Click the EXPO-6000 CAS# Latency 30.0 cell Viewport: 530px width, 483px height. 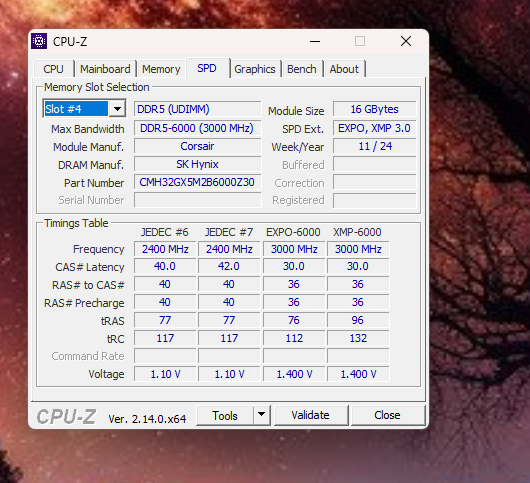pos(294,266)
